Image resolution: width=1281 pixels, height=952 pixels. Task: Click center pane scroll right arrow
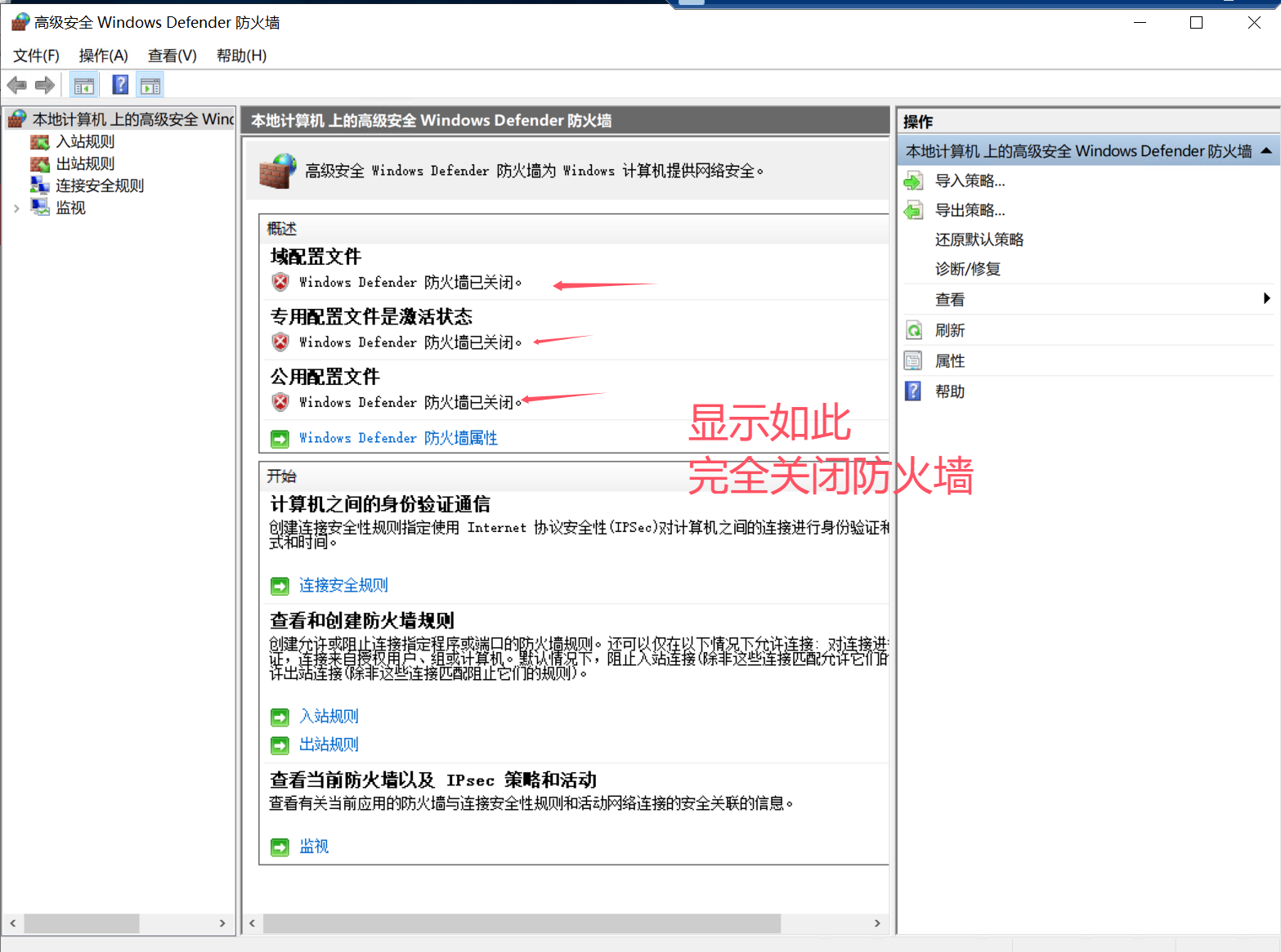click(877, 923)
